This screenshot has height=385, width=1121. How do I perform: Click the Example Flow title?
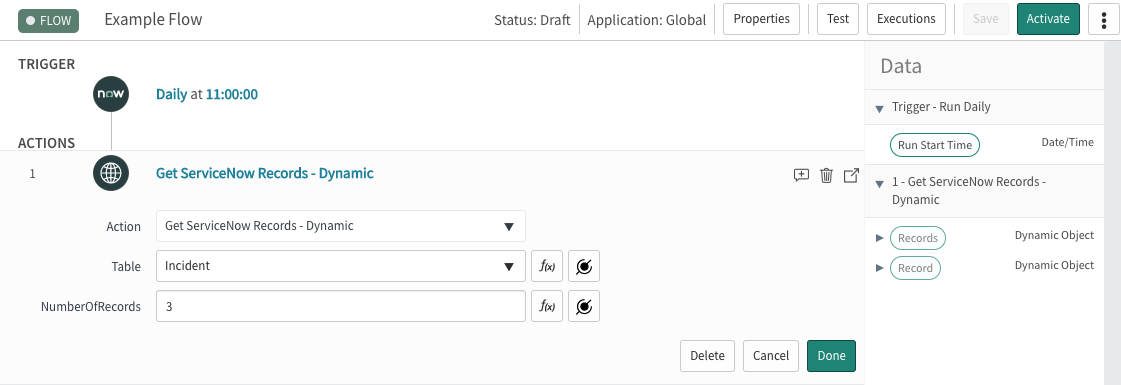tap(153, 19)
